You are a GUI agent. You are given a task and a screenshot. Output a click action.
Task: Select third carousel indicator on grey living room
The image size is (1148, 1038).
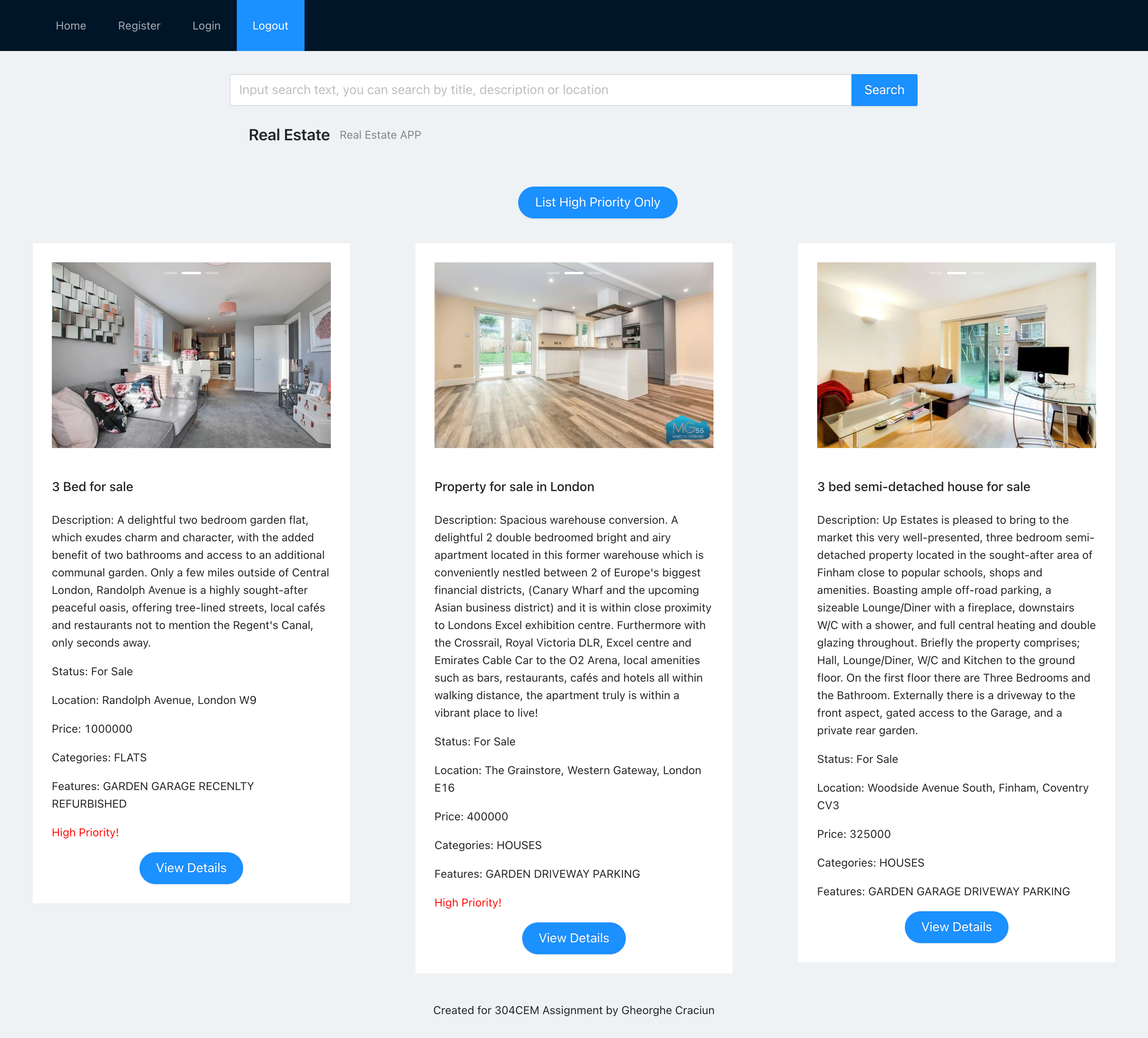(212, 273)
